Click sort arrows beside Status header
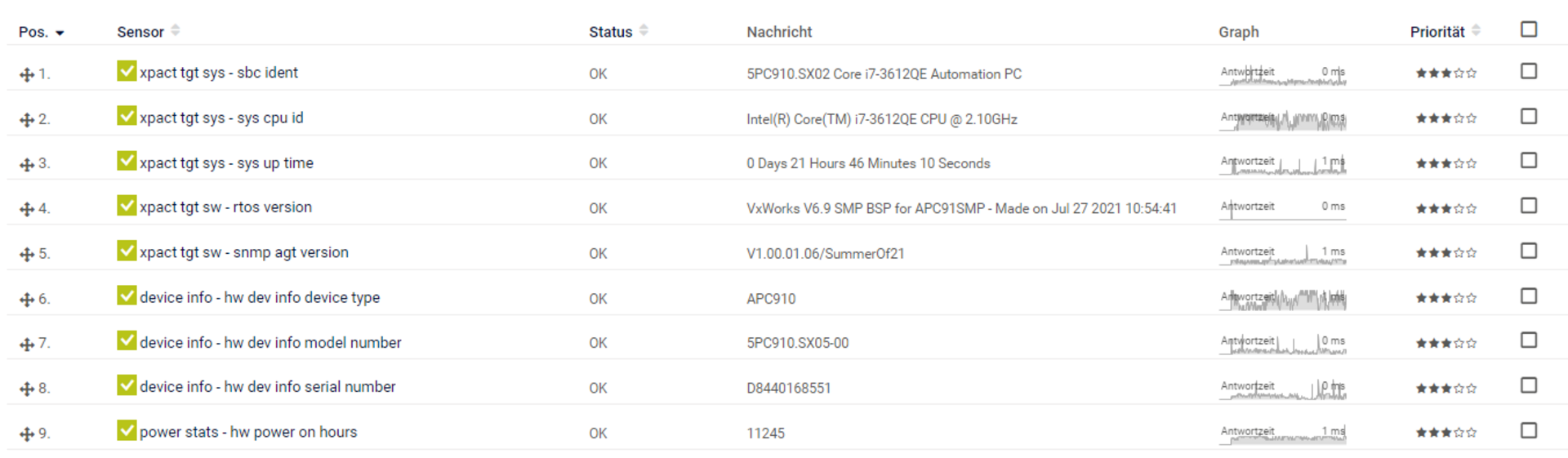This screenshot has width=1568, height=458. pos(644,31)
